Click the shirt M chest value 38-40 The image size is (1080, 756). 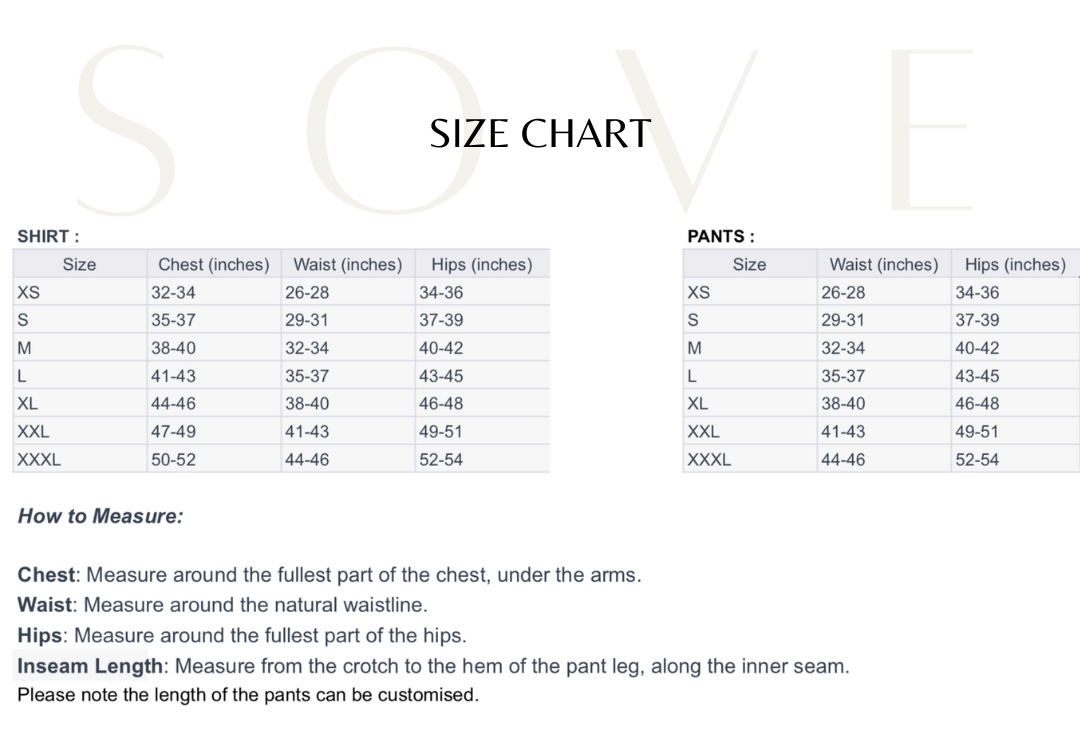point(173,349)
